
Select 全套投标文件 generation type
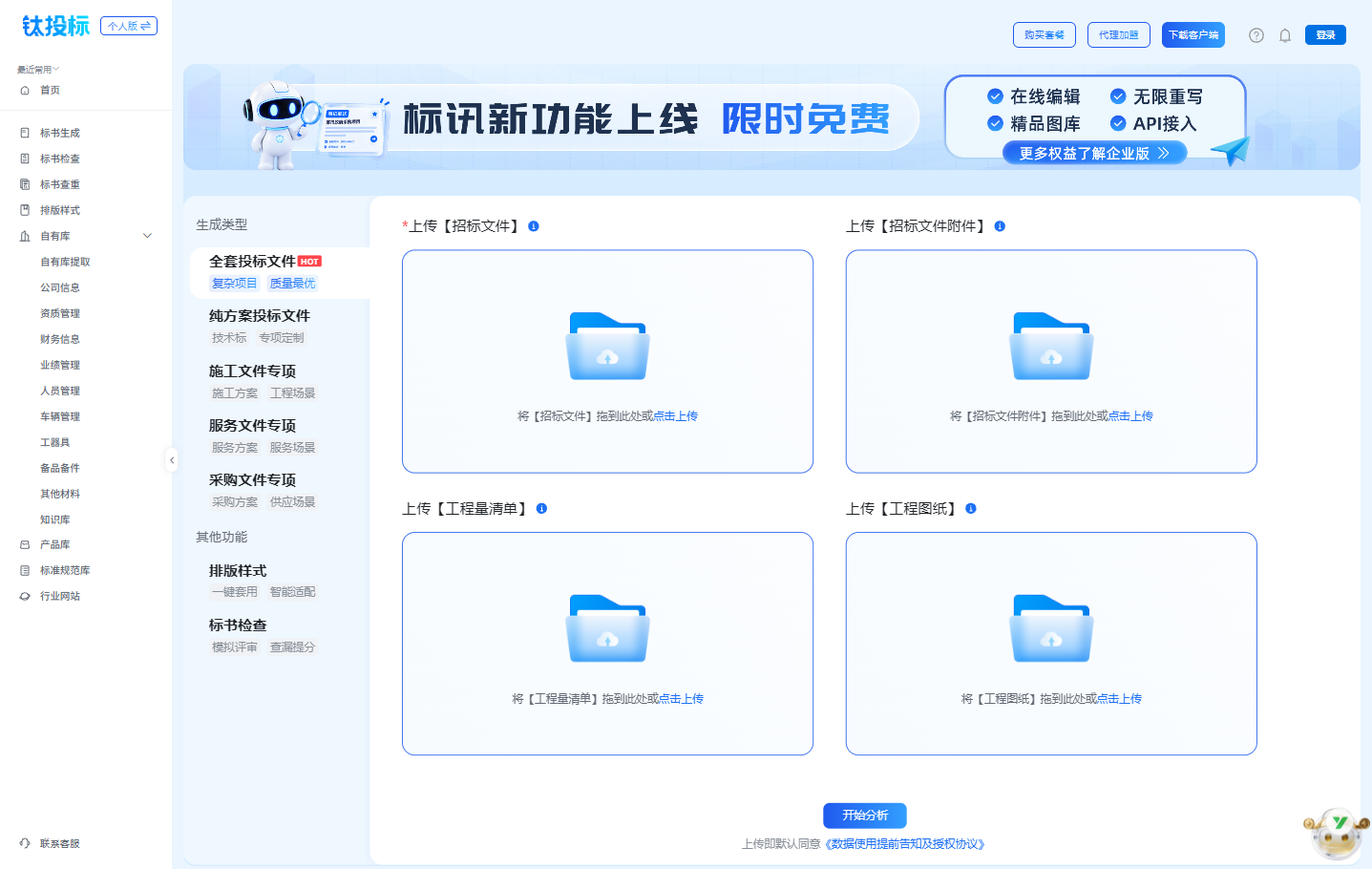(280, 271)
